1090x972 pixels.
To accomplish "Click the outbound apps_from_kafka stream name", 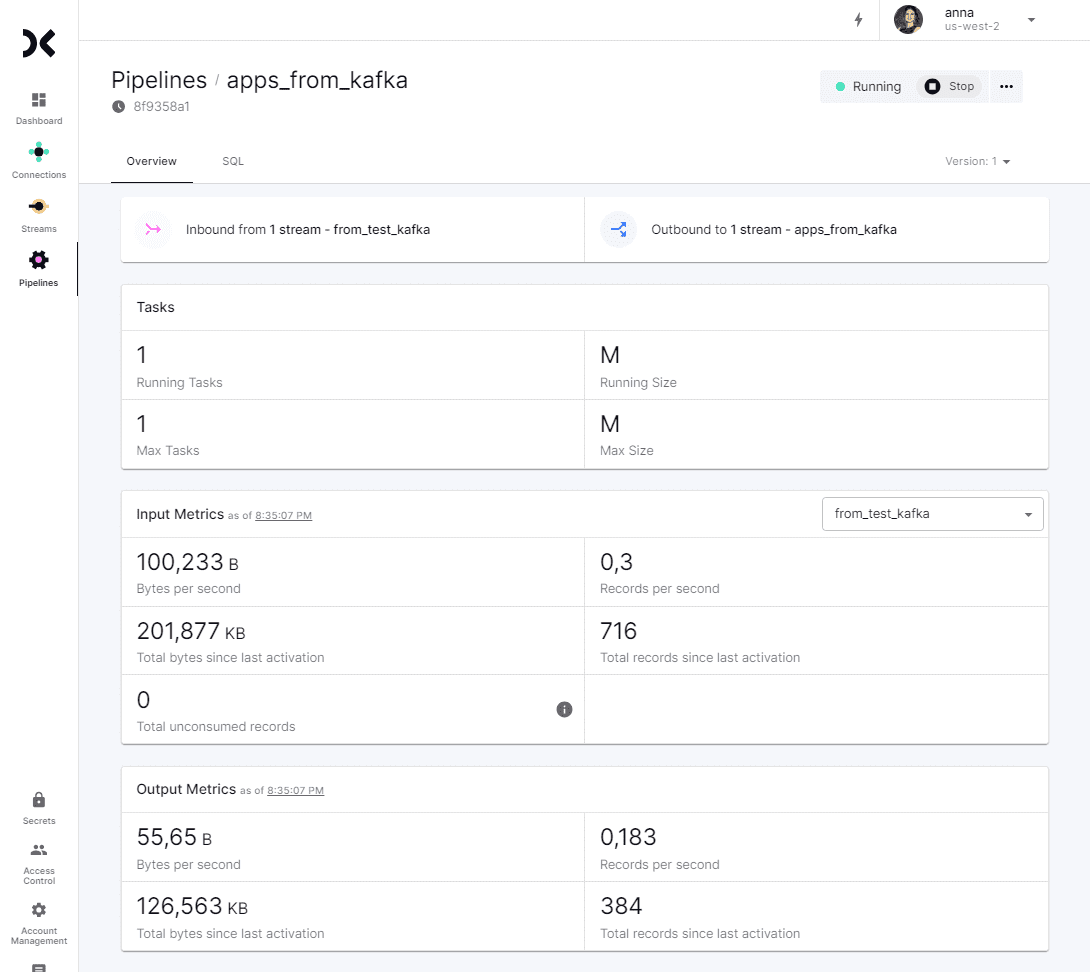I will (845, 229).
